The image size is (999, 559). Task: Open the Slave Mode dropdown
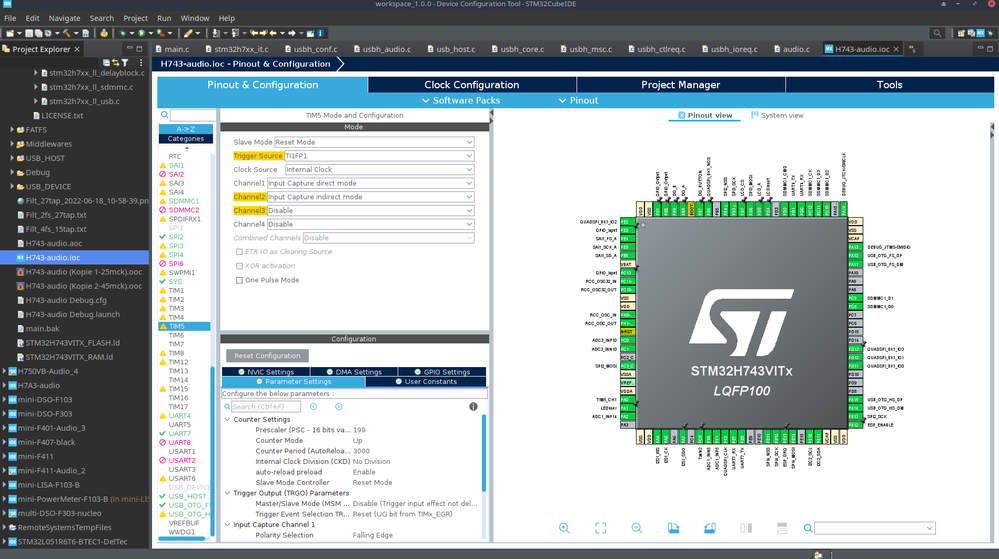[374, 142]
